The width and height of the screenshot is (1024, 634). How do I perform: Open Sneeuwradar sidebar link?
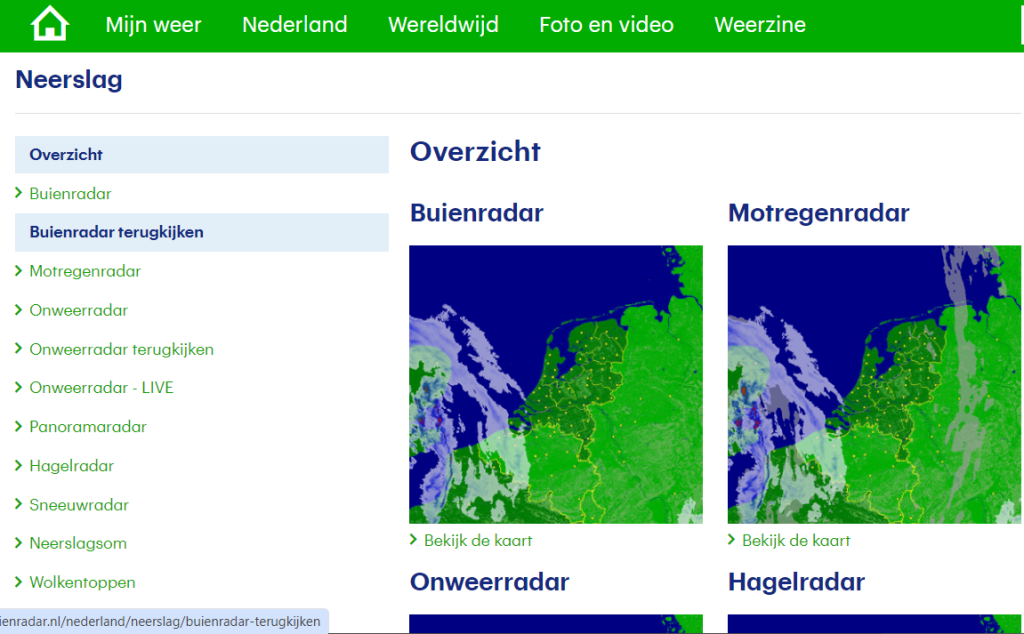pos(79,505)
